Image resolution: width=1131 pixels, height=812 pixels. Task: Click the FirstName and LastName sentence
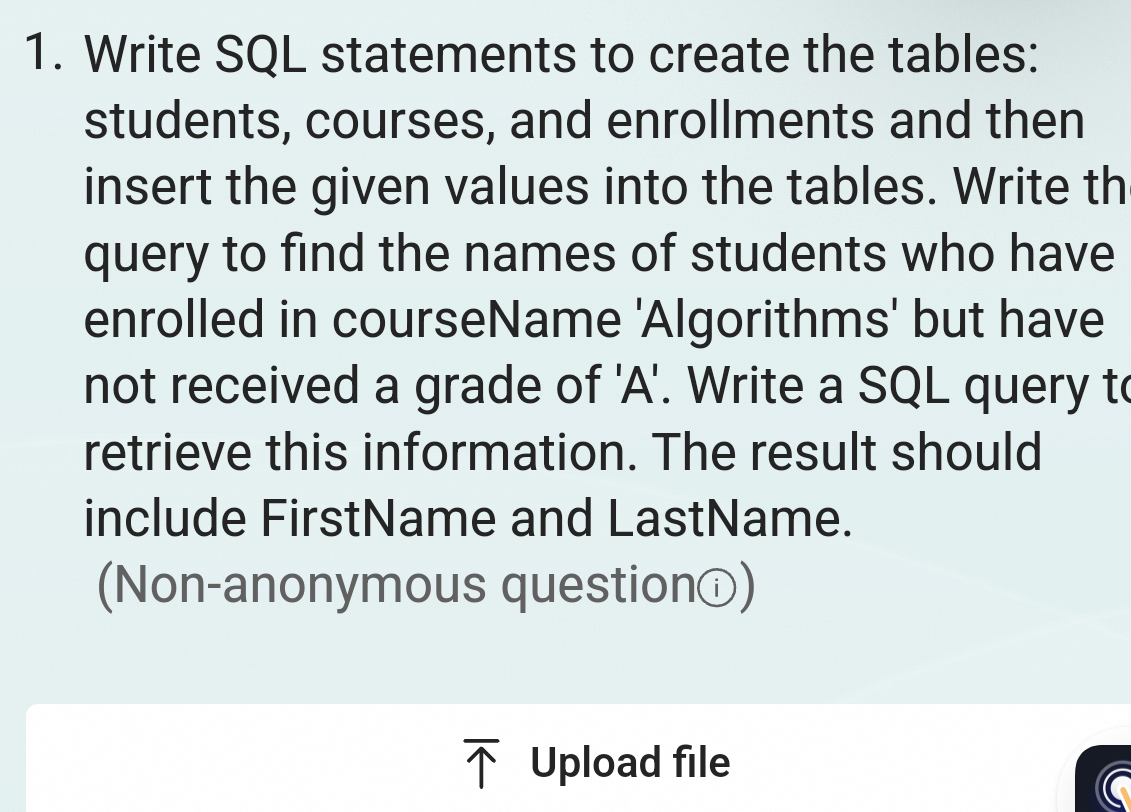coord(470,518)
